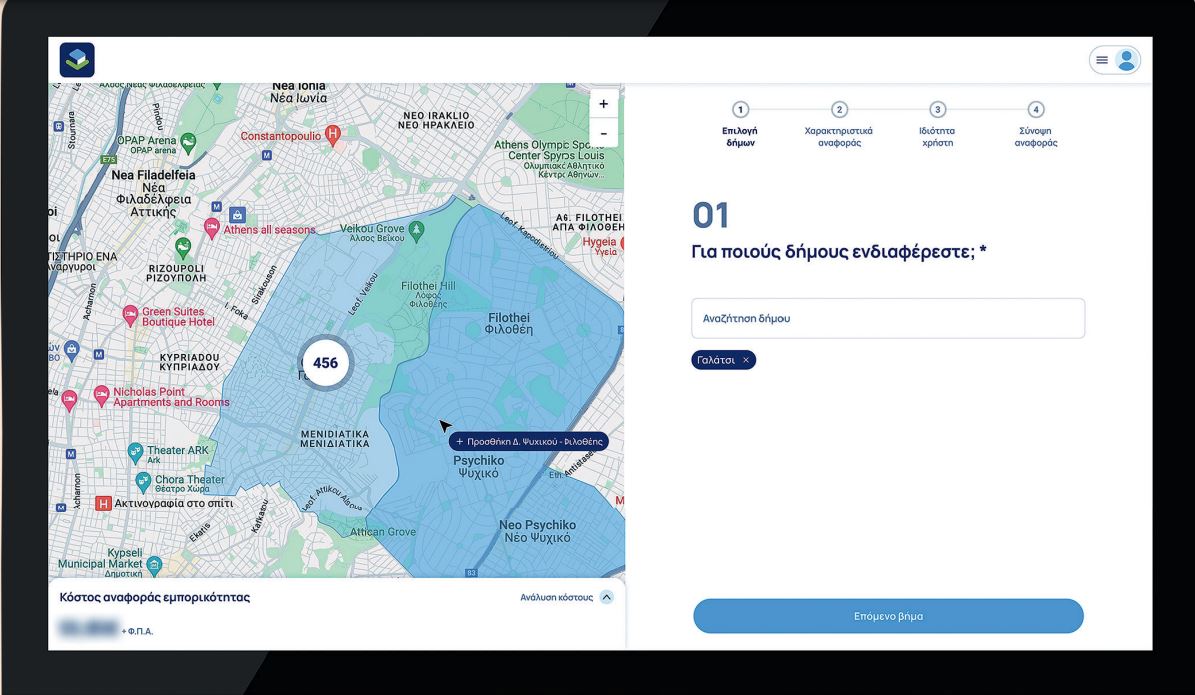Click Προσθήκη Δ. Ψυχικού - Φιλοθέης tooltip

(528, 441)
